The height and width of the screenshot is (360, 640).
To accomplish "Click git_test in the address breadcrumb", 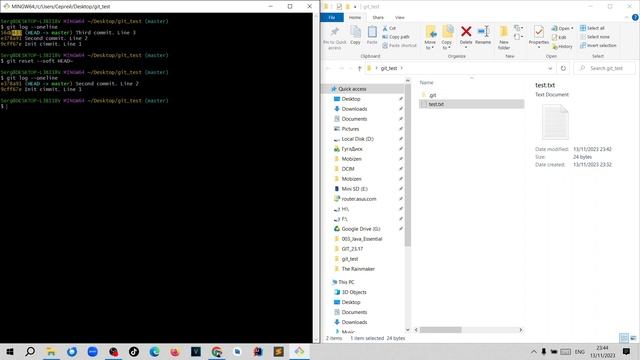I will (x=389, y=69).
